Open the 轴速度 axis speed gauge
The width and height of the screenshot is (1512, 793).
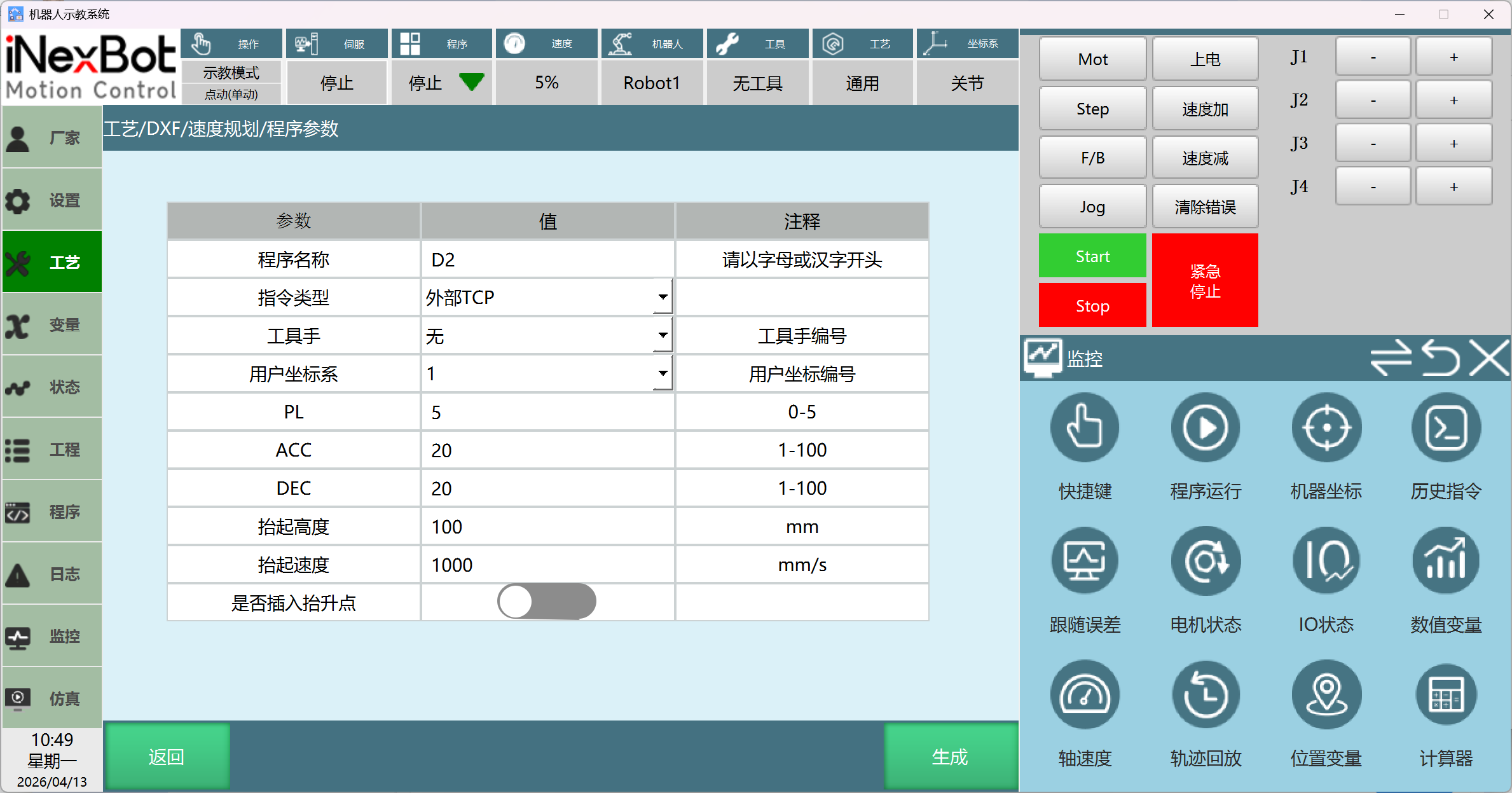(x=1085, y=695)
